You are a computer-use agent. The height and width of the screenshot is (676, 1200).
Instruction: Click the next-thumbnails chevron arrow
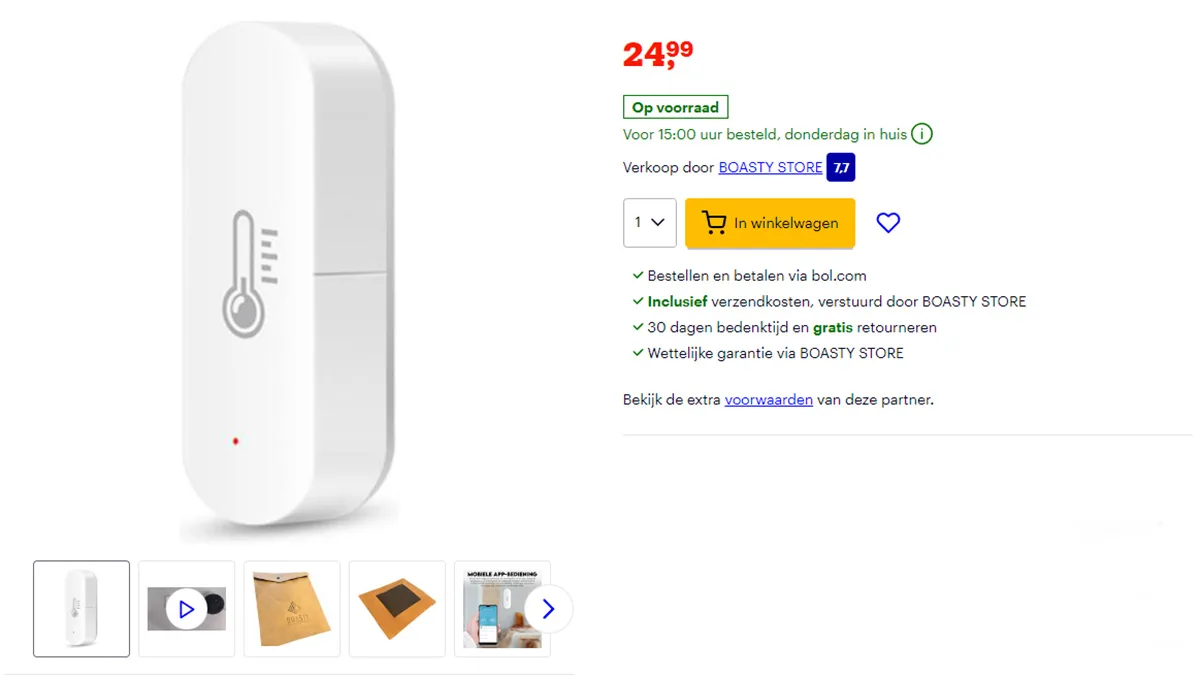pyautogui.click(x=548, y=608)
